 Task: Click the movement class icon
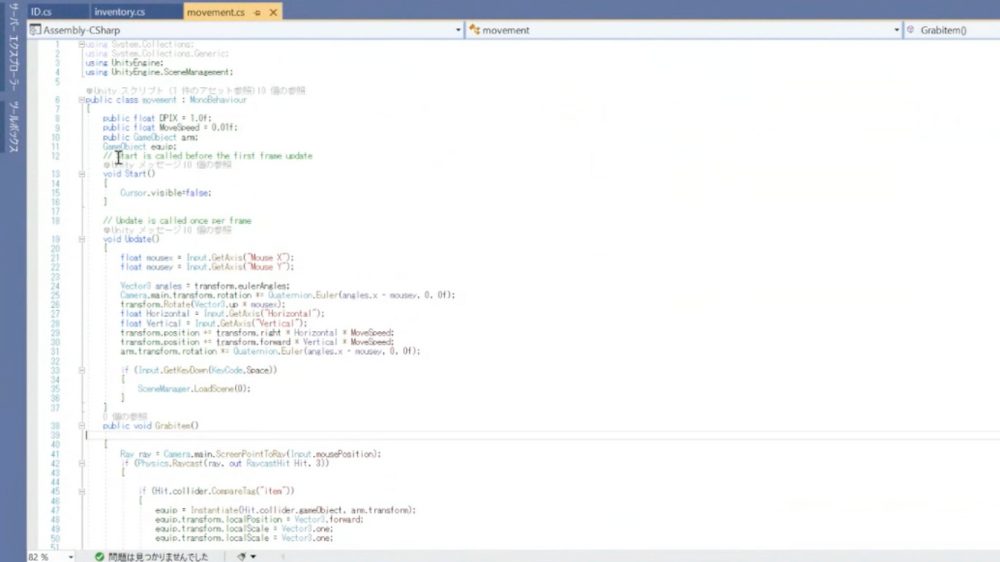coord(474,30)
